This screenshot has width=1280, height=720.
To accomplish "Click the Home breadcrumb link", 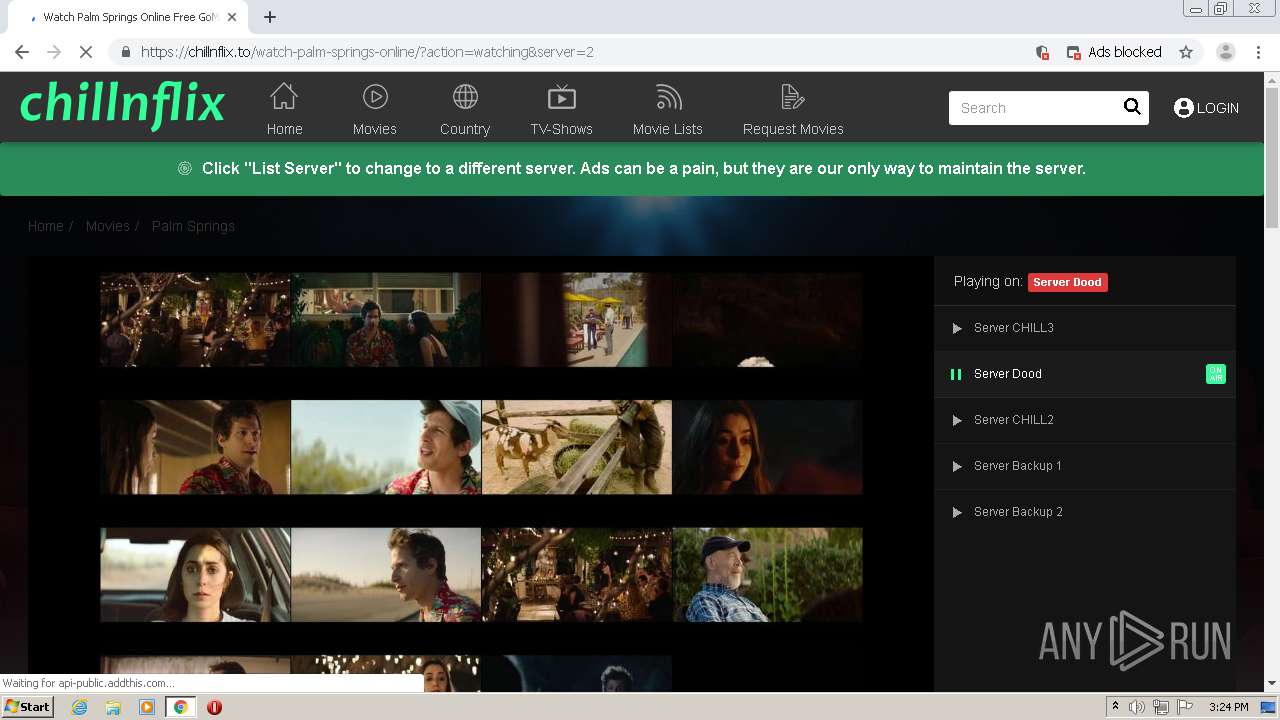I will pos(45,226).
